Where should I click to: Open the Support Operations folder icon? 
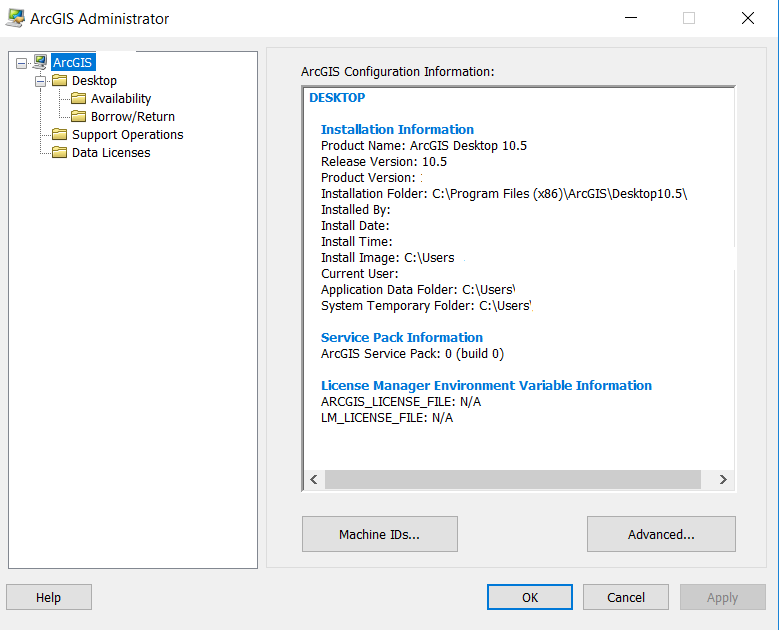click(60, 134)
